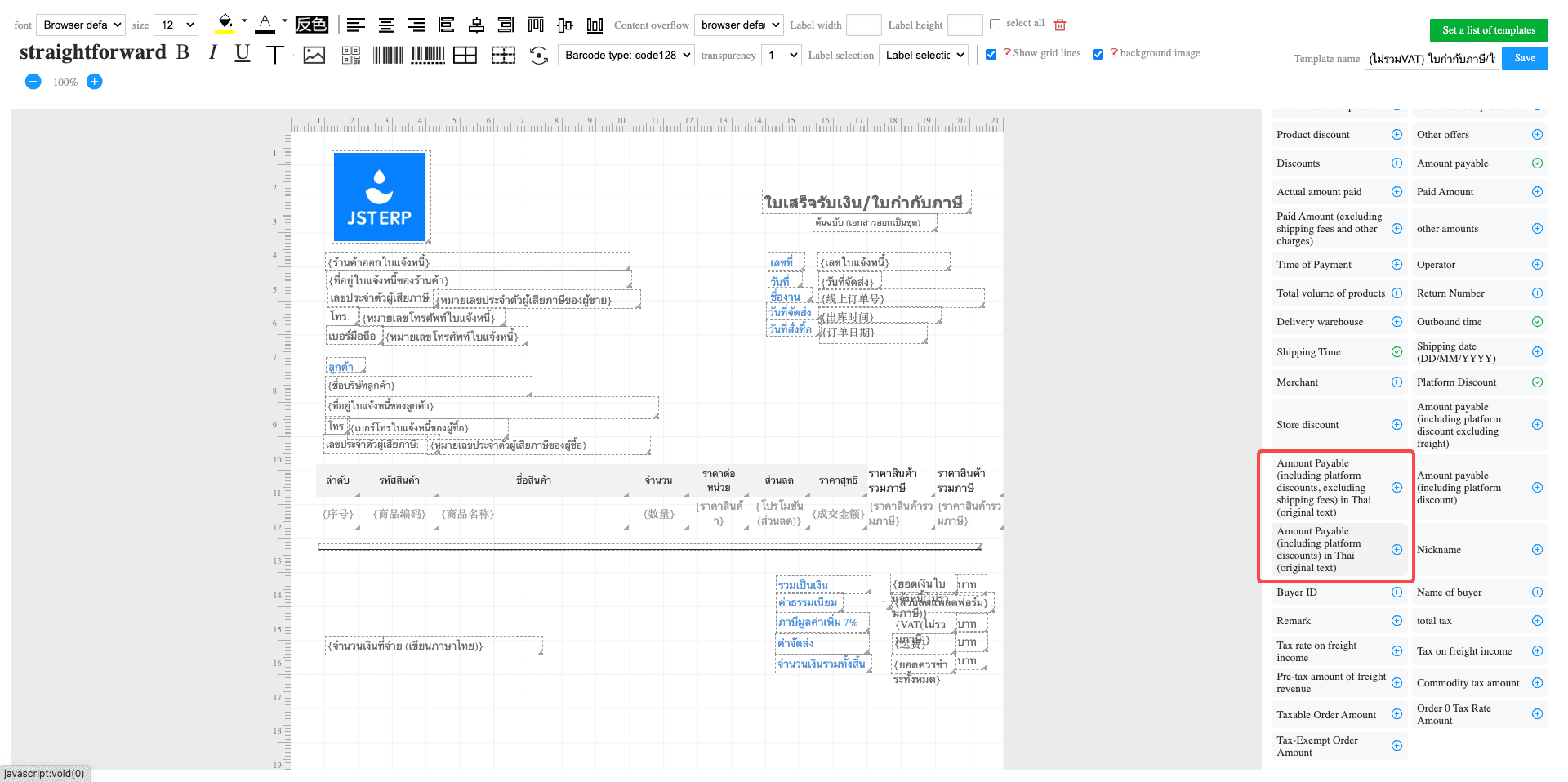1568x782 pixels.
Task: Add the 'Other offers' field
Action: pos(1537,135)
